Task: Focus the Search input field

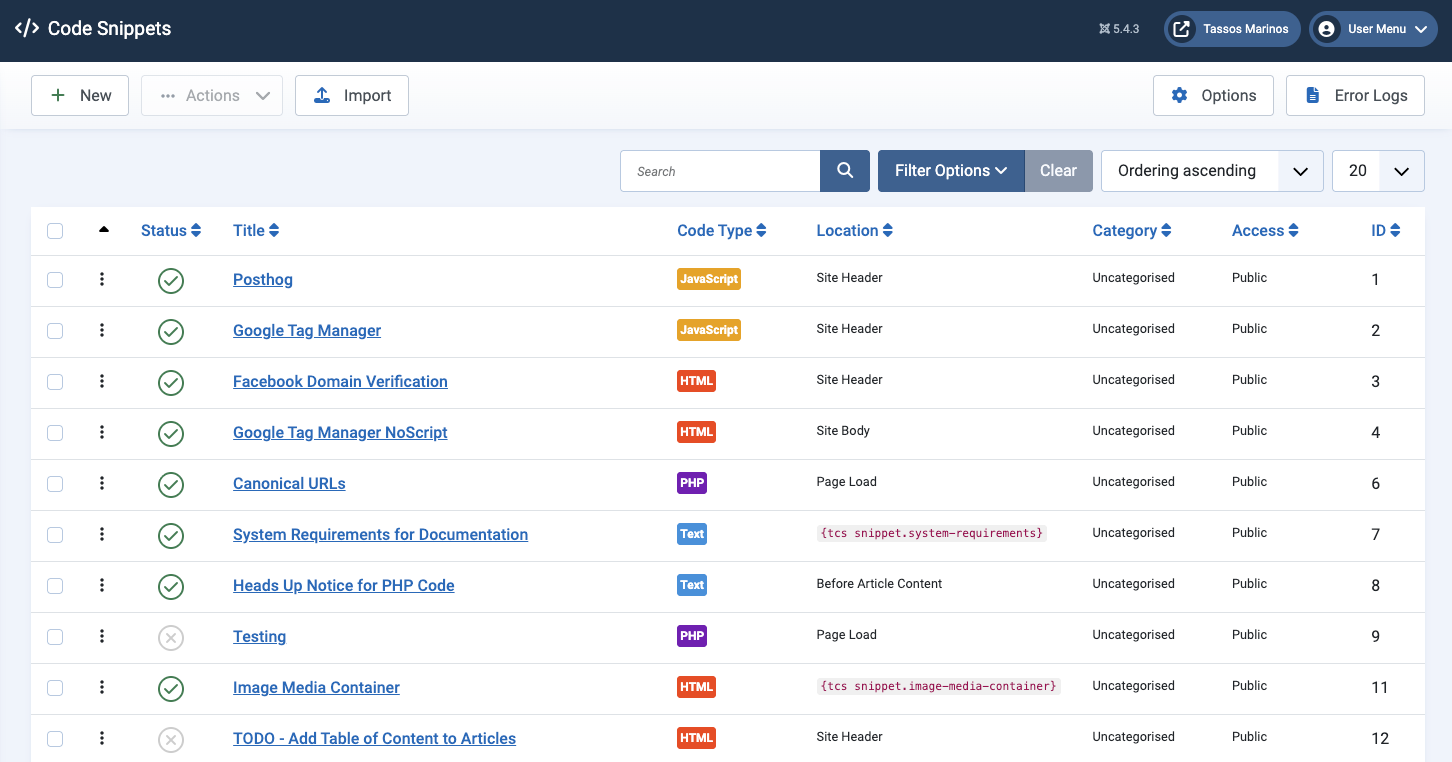Action: [x=720, y=171]
